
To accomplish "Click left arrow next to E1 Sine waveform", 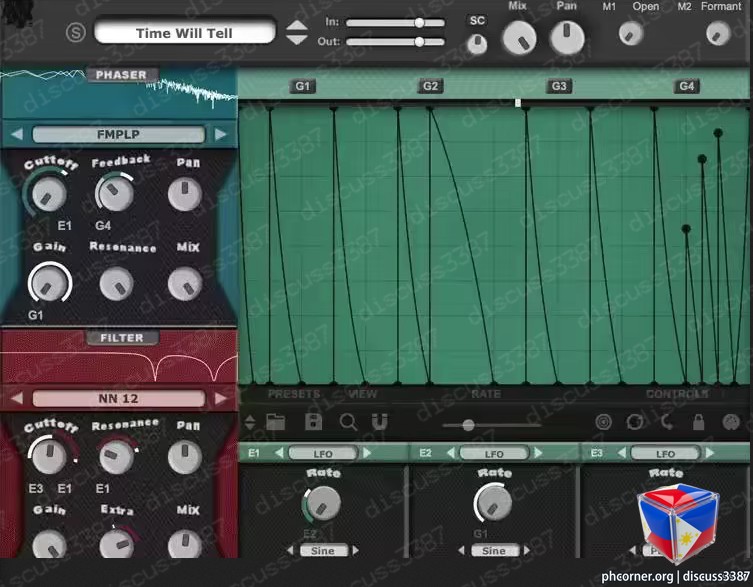I will [x=290, y=550].
